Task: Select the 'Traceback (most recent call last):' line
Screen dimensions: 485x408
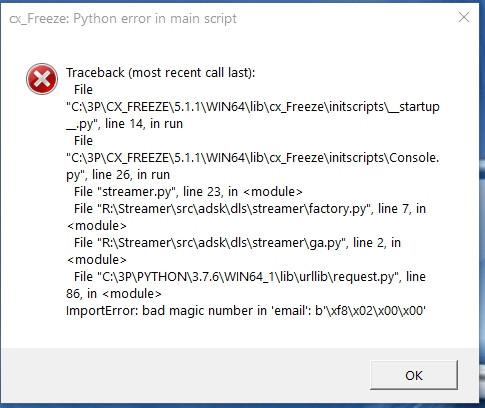Action: [160, 73]
